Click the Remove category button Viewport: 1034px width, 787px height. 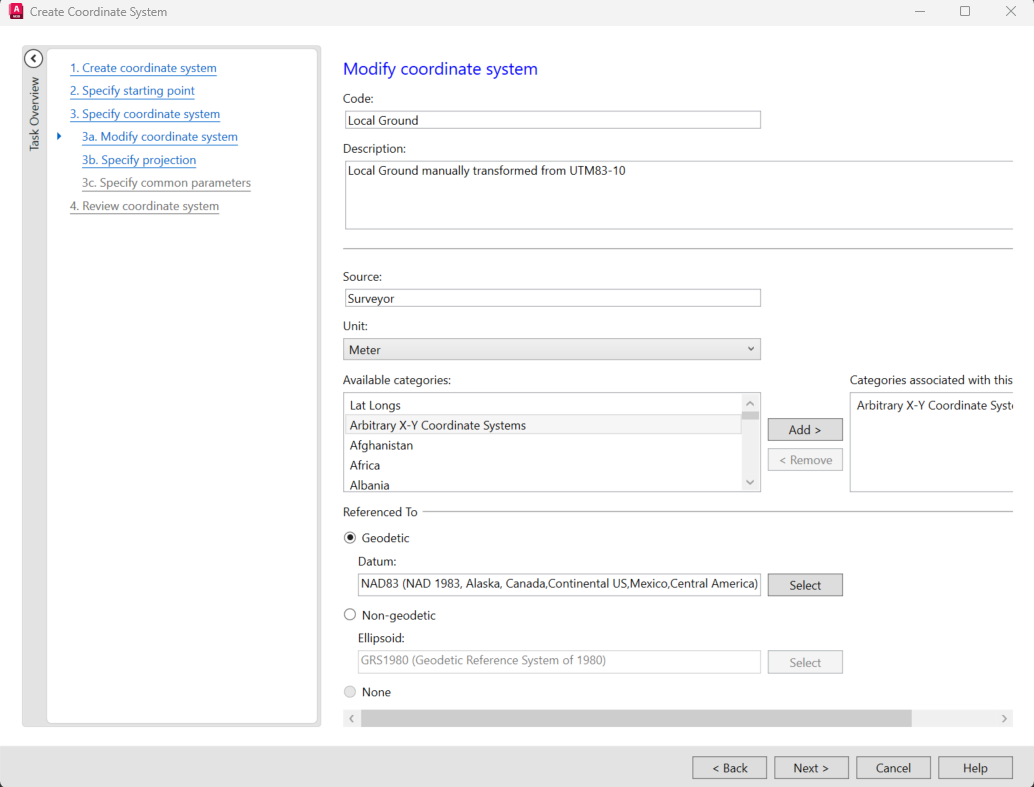pyautogui.click(x=804, y=459)
